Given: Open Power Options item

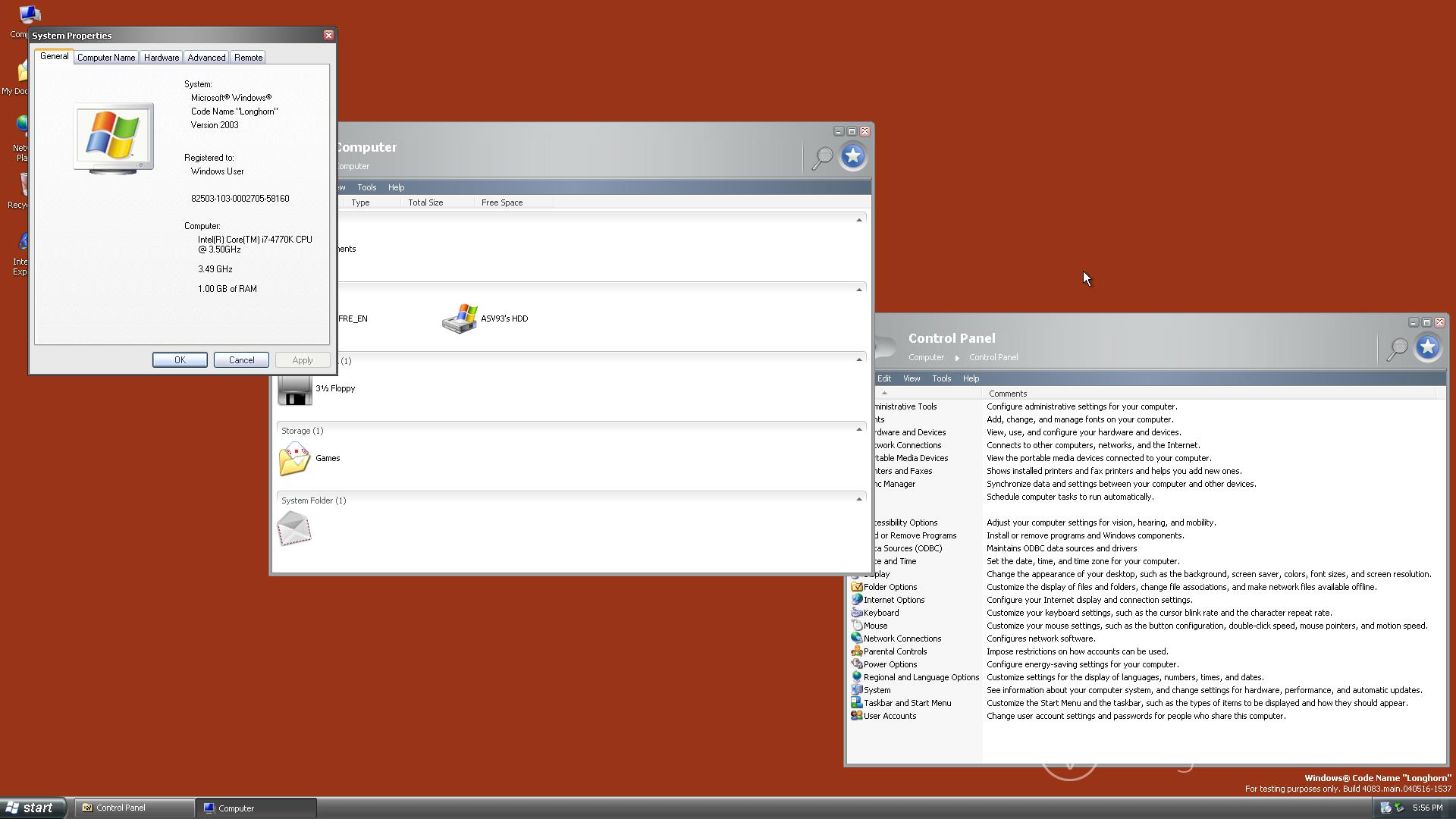Looking at the screenshot, I should (890, 664).
